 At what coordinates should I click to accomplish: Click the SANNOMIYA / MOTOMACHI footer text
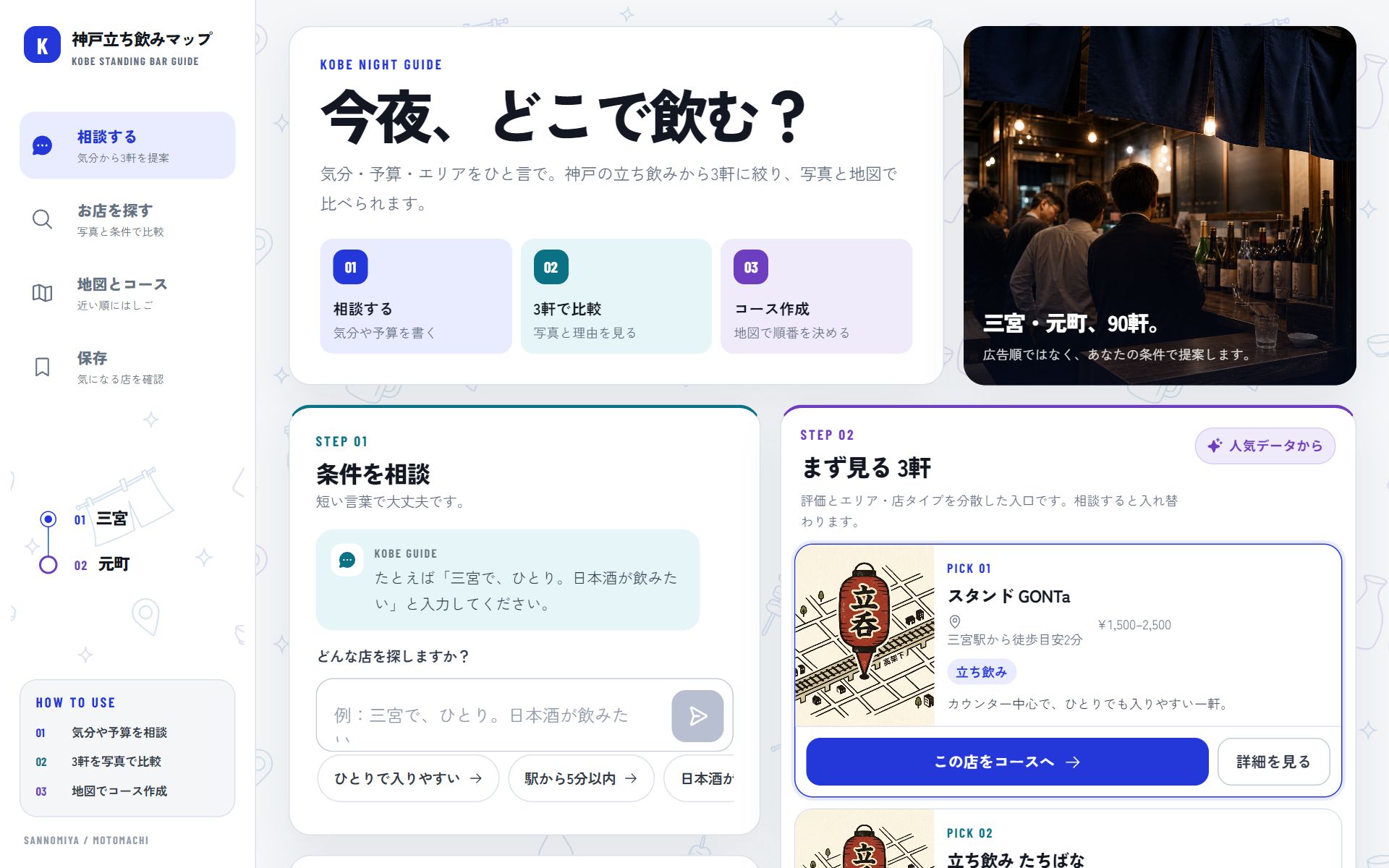click(x=86, y=841)
